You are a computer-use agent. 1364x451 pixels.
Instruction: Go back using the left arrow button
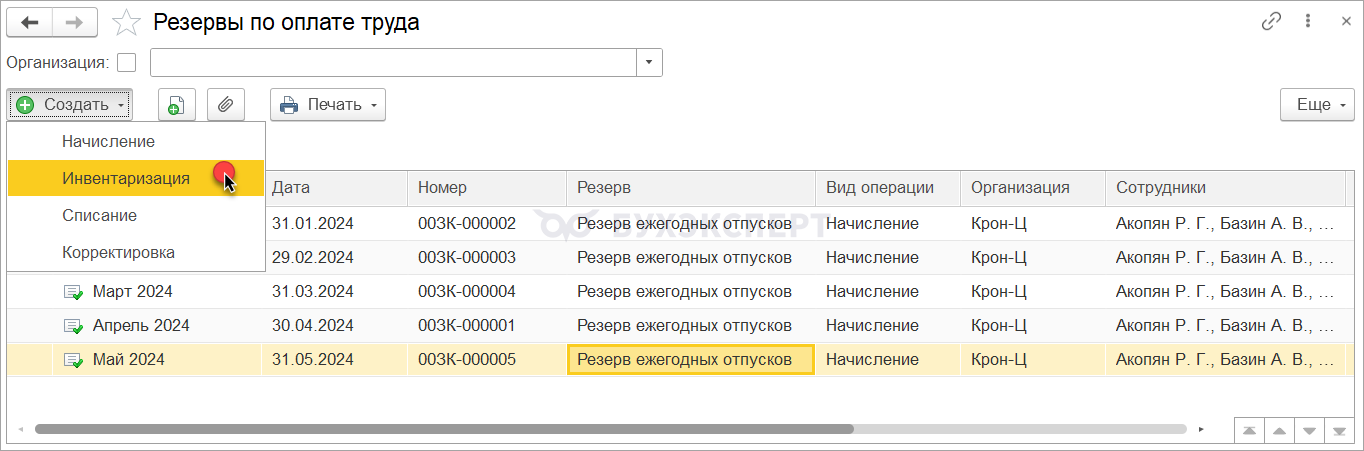(x=30, y=22)
